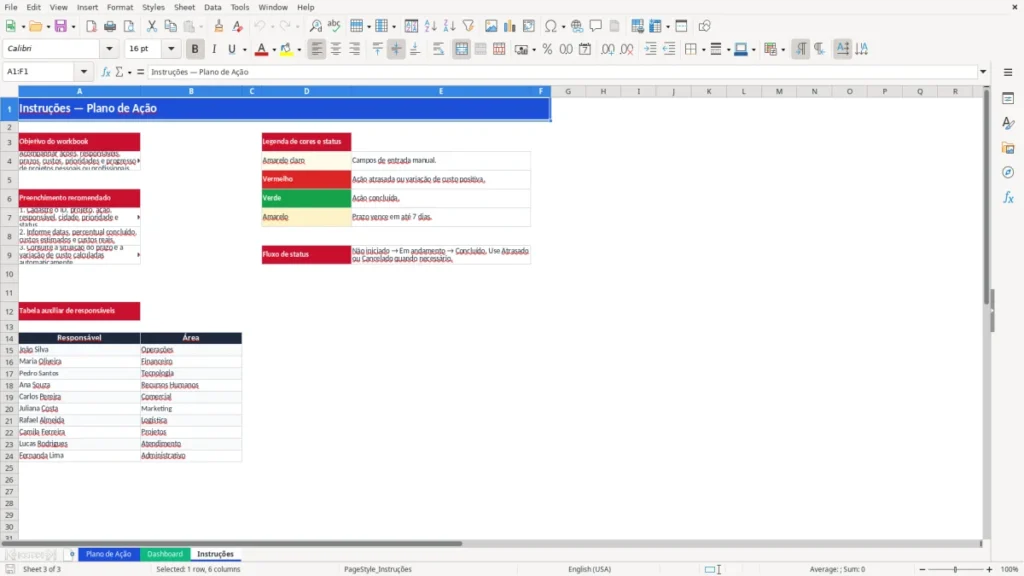This screenshot has width=1024, height=576.
Task: Insert Chart icon in toolbar
Action: (x=509, y=26)
